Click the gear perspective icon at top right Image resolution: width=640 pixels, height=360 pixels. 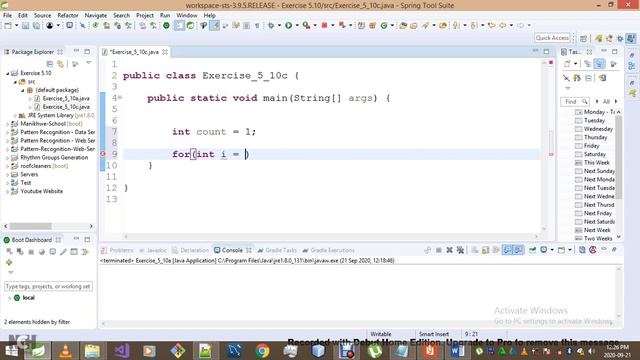(x=620, y=38)
